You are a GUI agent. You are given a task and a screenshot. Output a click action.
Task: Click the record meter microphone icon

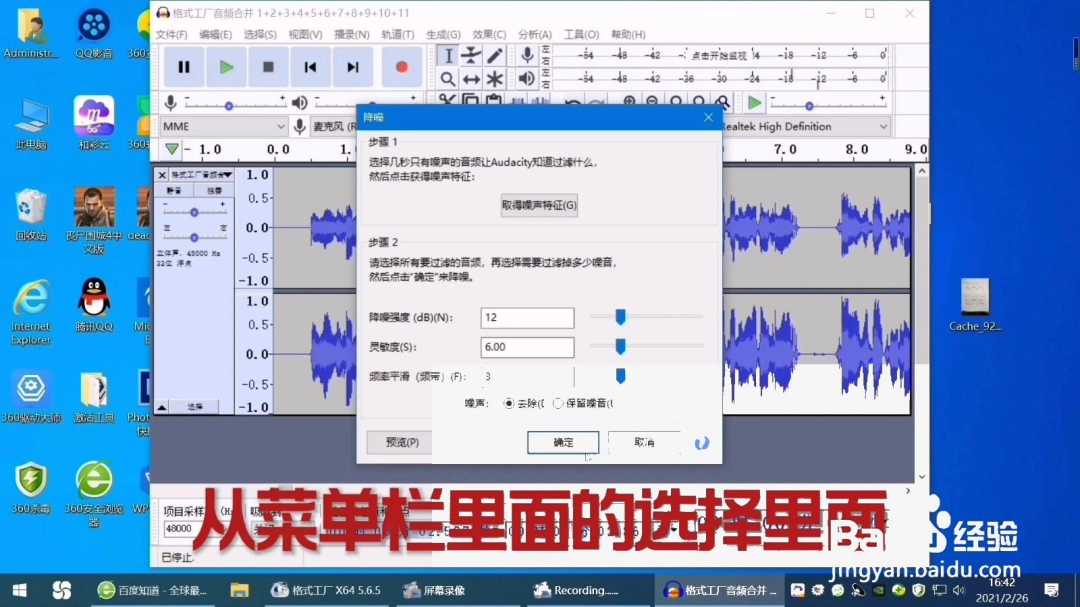[527, 55]
